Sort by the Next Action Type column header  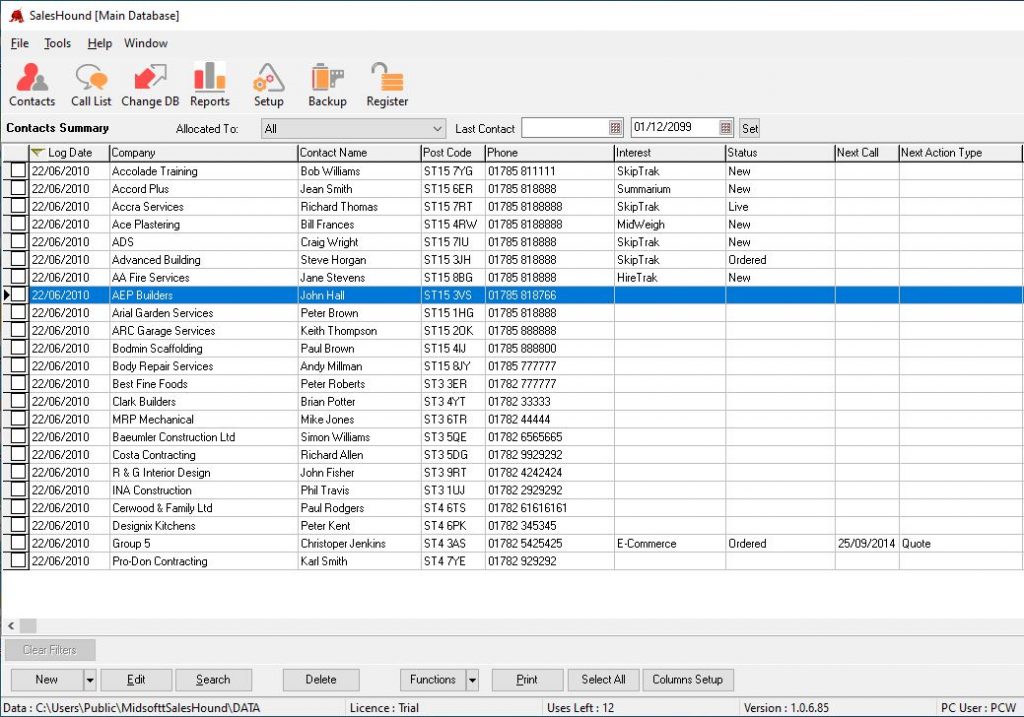tap(960, 153)
